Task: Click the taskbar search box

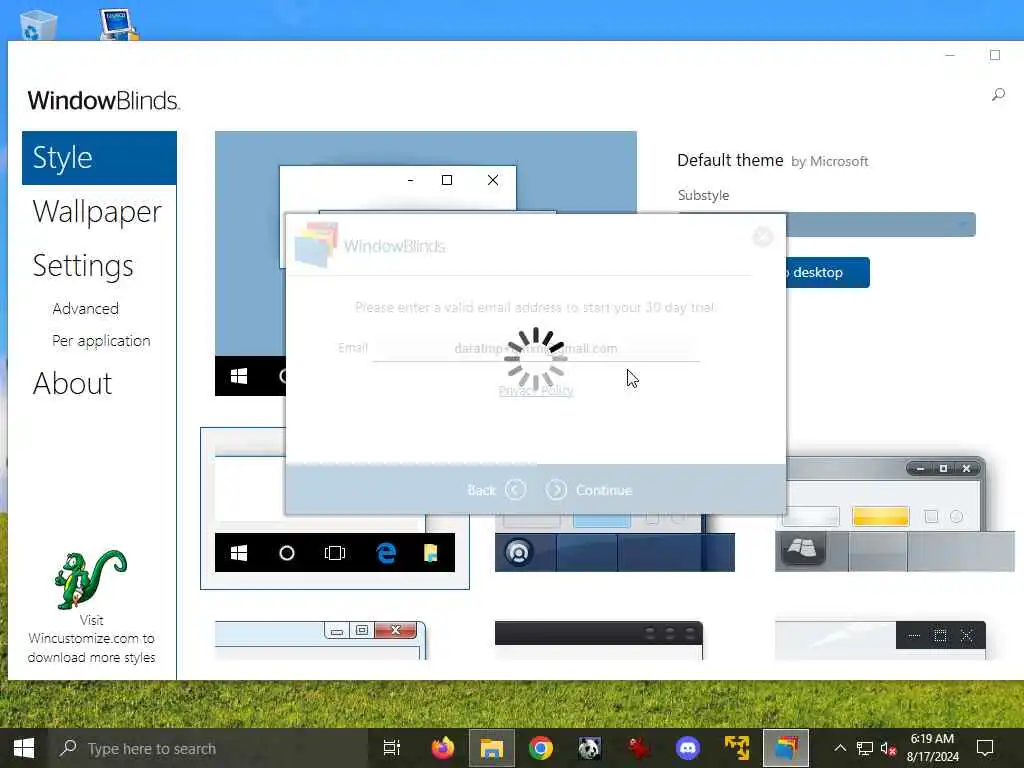Action: coord(209,748)
